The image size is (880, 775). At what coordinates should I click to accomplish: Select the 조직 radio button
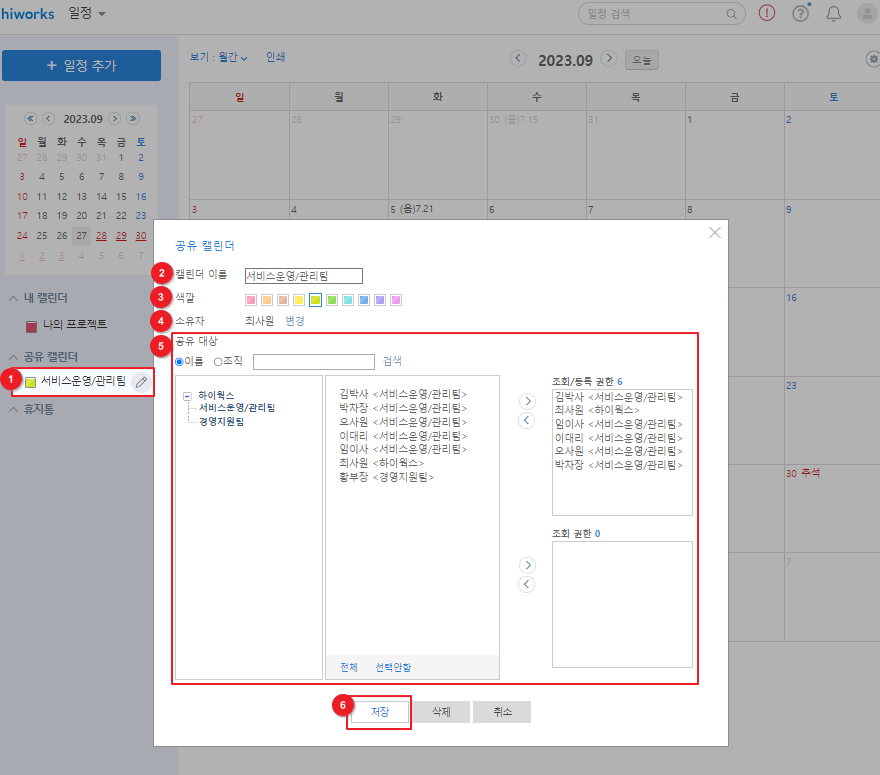pyautogui.click(x=218, y=361)
